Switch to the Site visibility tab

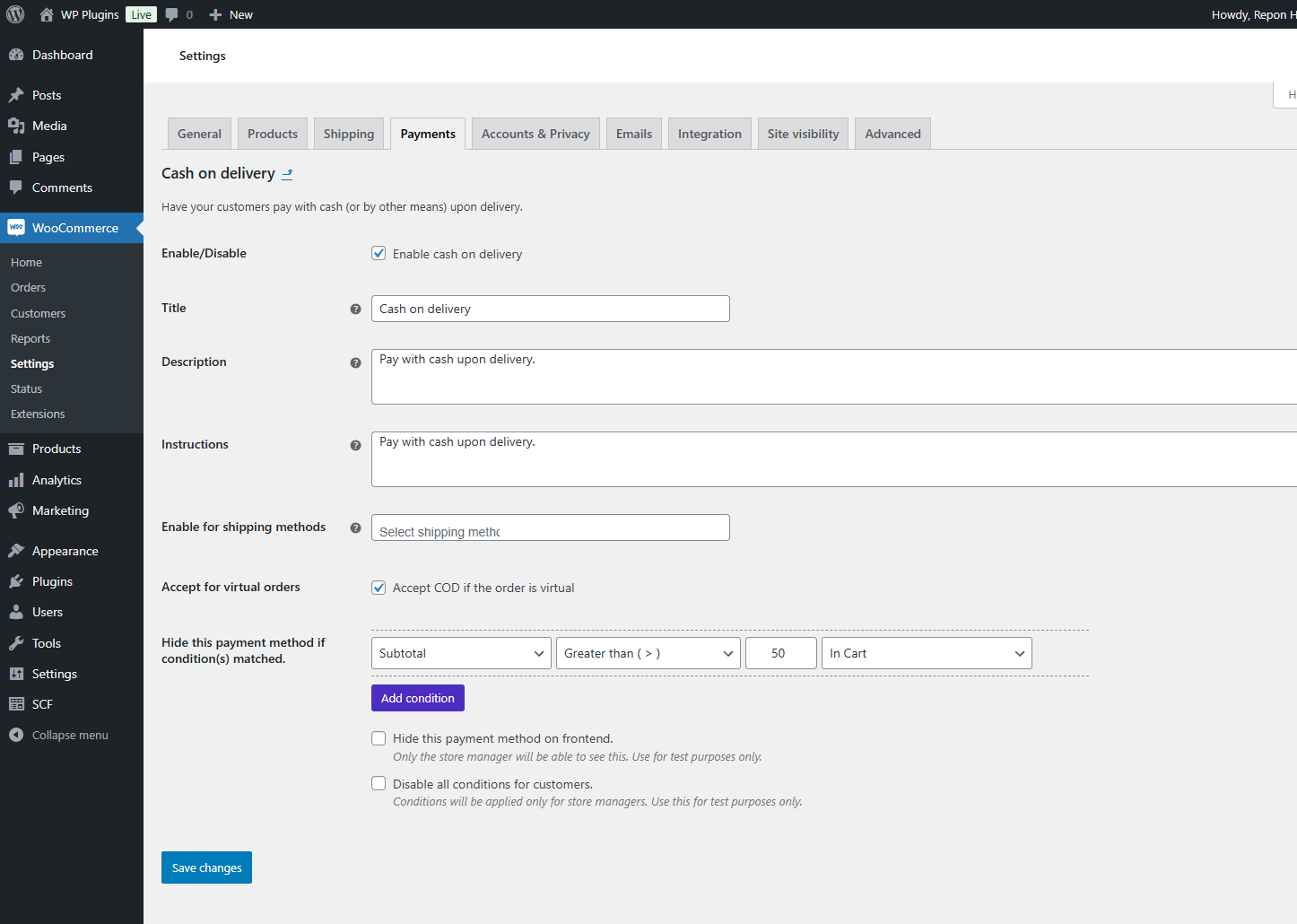pyautogui.click(x=803, y=134)
